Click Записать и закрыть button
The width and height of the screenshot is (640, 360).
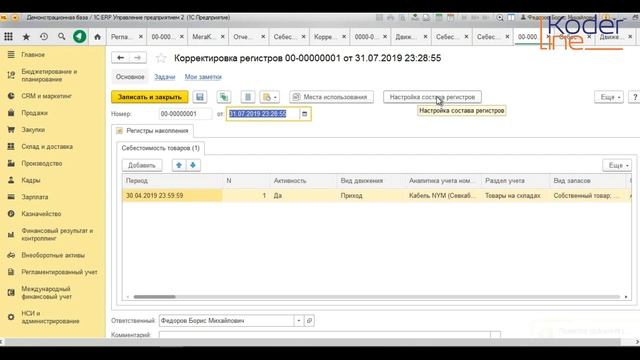click(x=150, y=97)
